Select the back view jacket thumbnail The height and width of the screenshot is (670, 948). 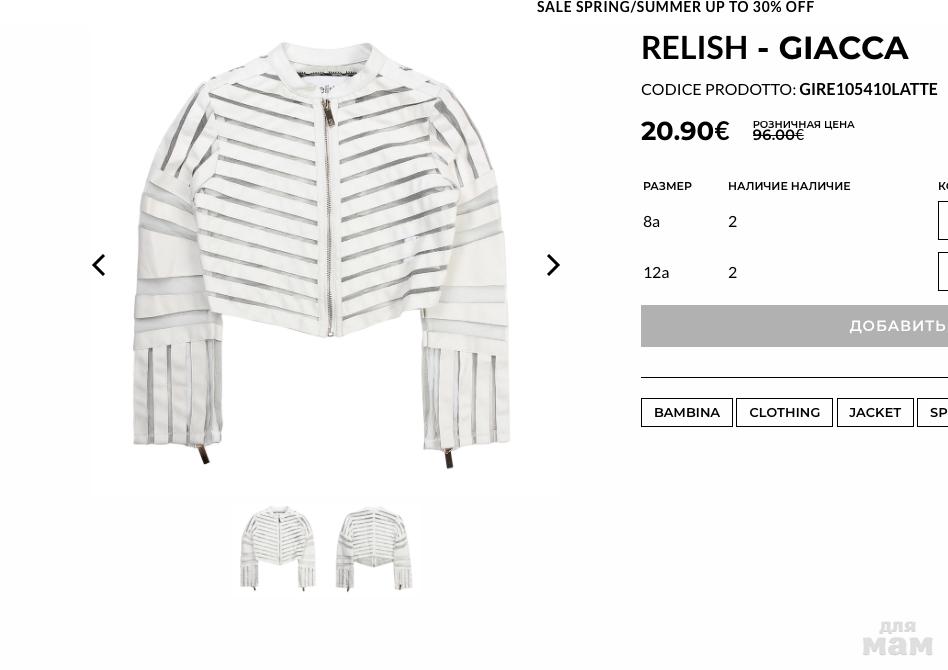pyautogui.click(x=375, y=548)
